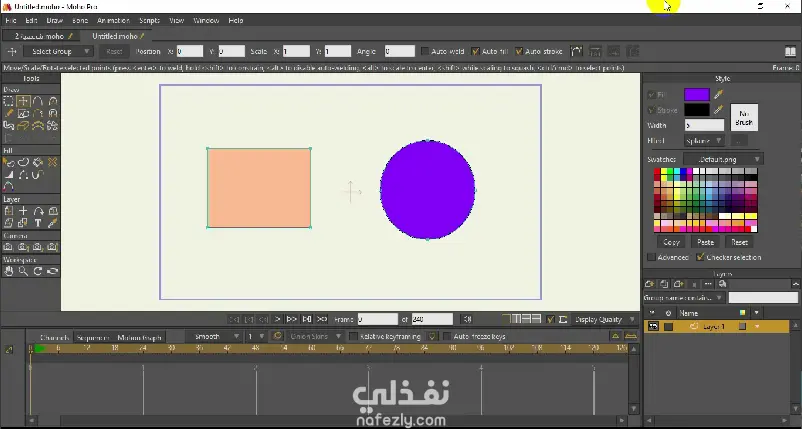Select the Zoom Workspace magnifier tool
802x429 pixels.
tap(23, 272)
